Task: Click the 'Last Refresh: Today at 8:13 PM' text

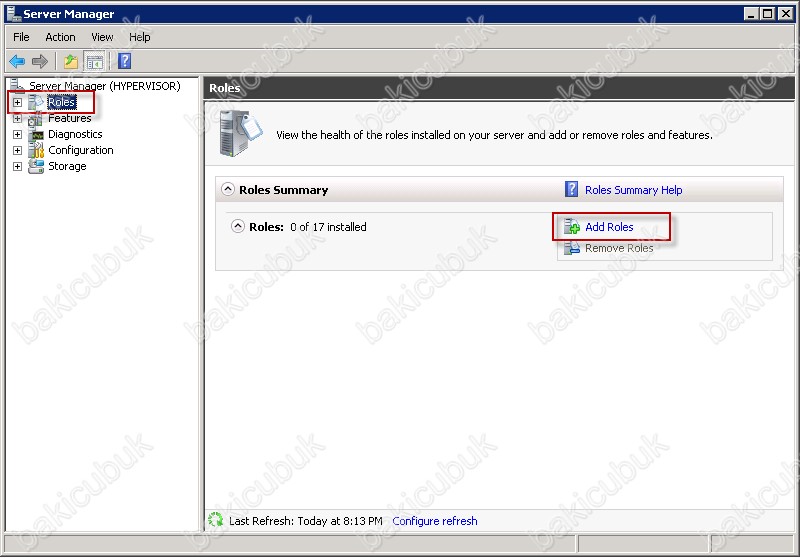Action: pyautogui.click(x=305, y=521)
